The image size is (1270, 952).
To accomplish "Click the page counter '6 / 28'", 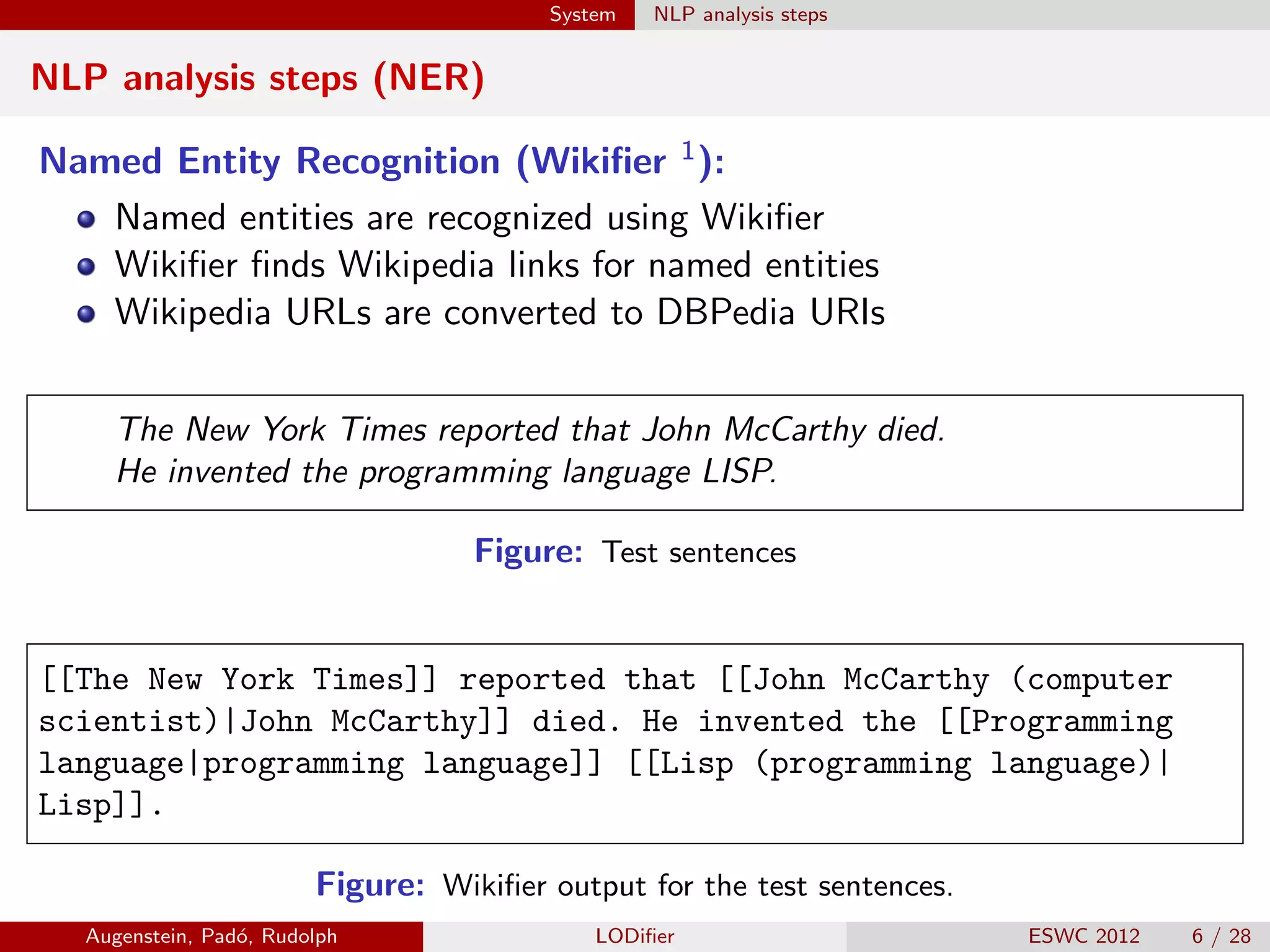I will click(x=1221, y=936).
